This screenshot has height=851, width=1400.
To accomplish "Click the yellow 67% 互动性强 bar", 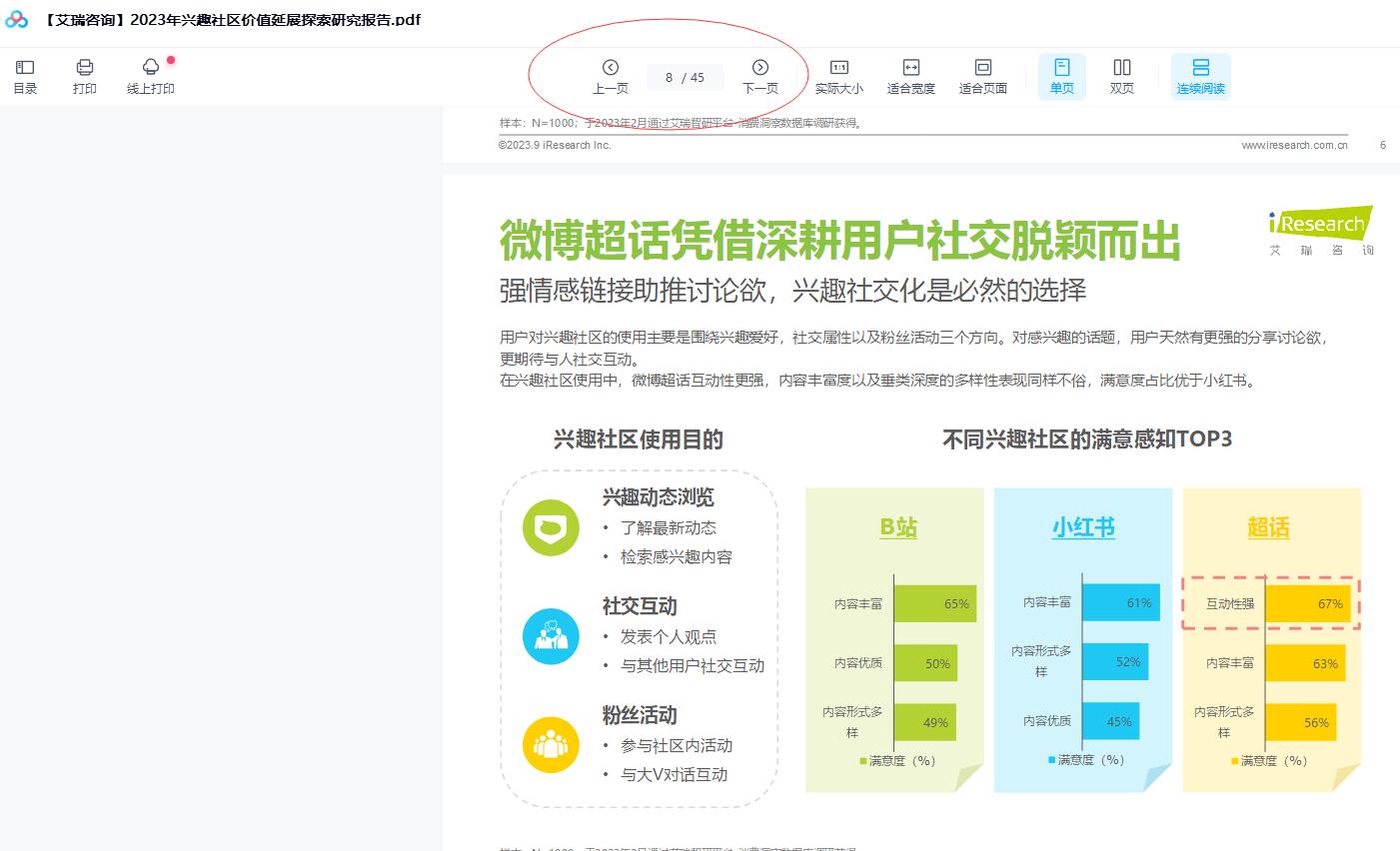I will (1308, 604).
